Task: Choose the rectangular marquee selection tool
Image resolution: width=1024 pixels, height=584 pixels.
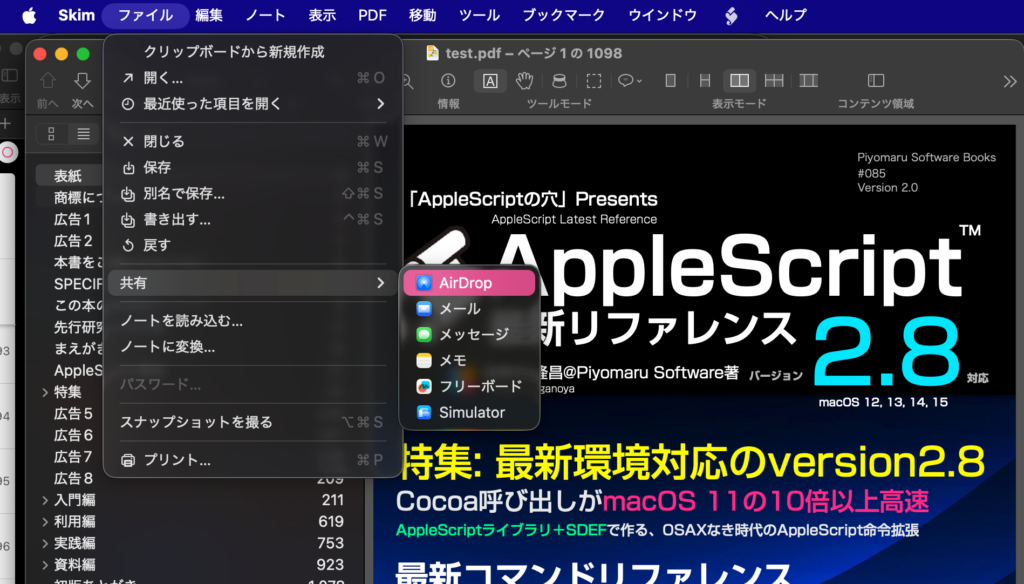Action: click(594, 81)
